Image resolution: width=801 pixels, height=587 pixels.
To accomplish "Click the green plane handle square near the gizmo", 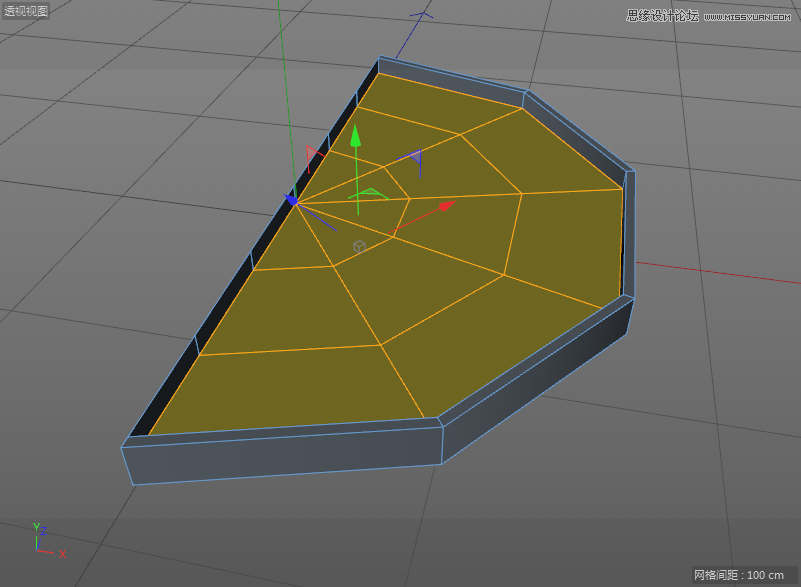I will coord(372,194).
